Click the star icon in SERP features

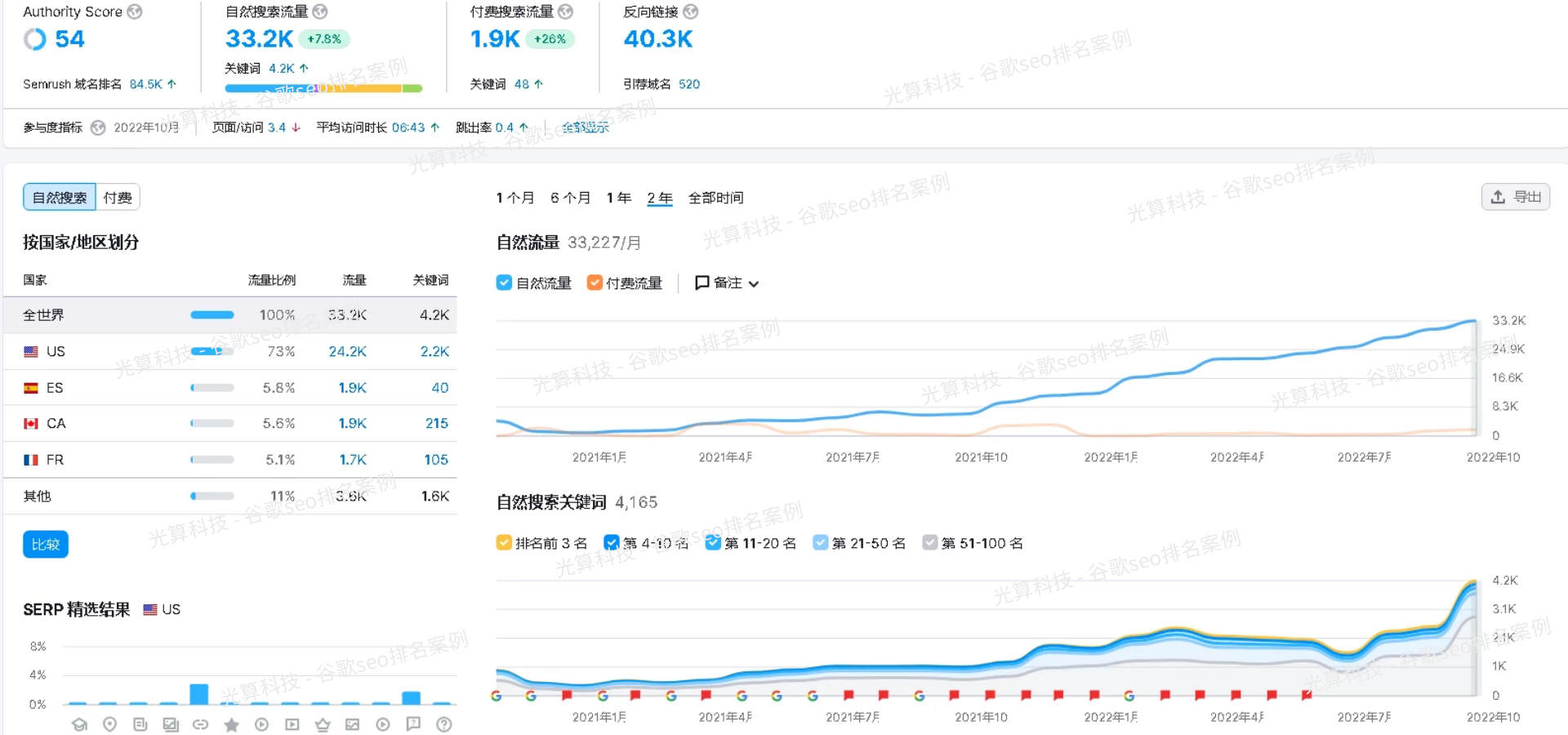(x=232, y=724)
